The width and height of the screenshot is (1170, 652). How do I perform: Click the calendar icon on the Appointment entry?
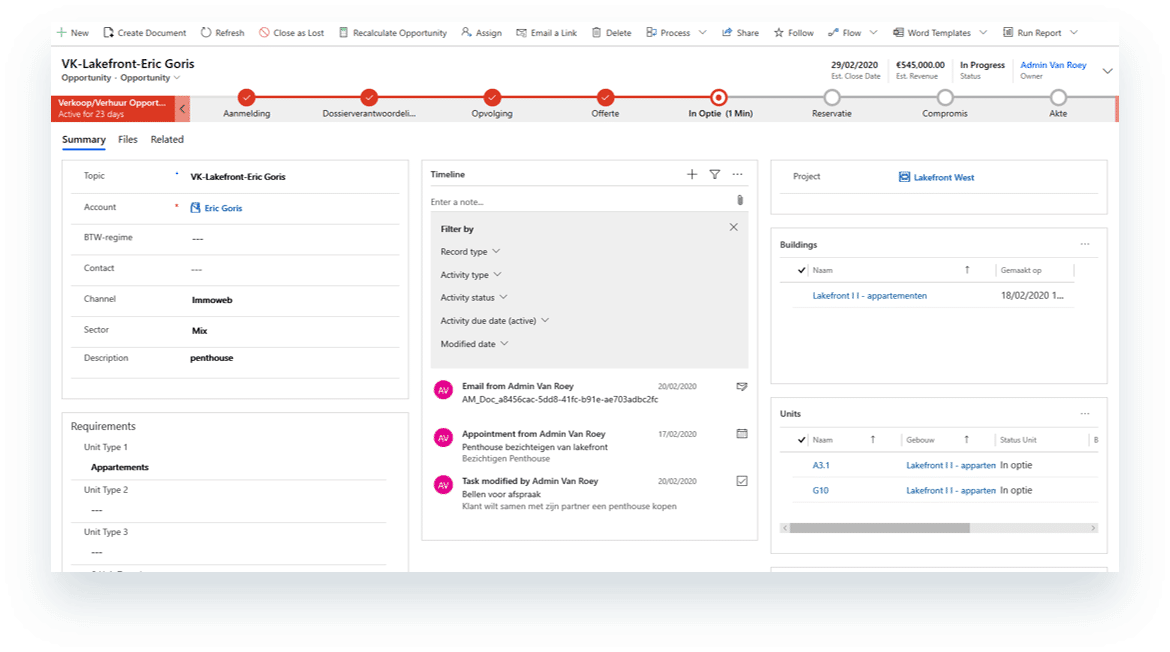[x=742, y=433]
